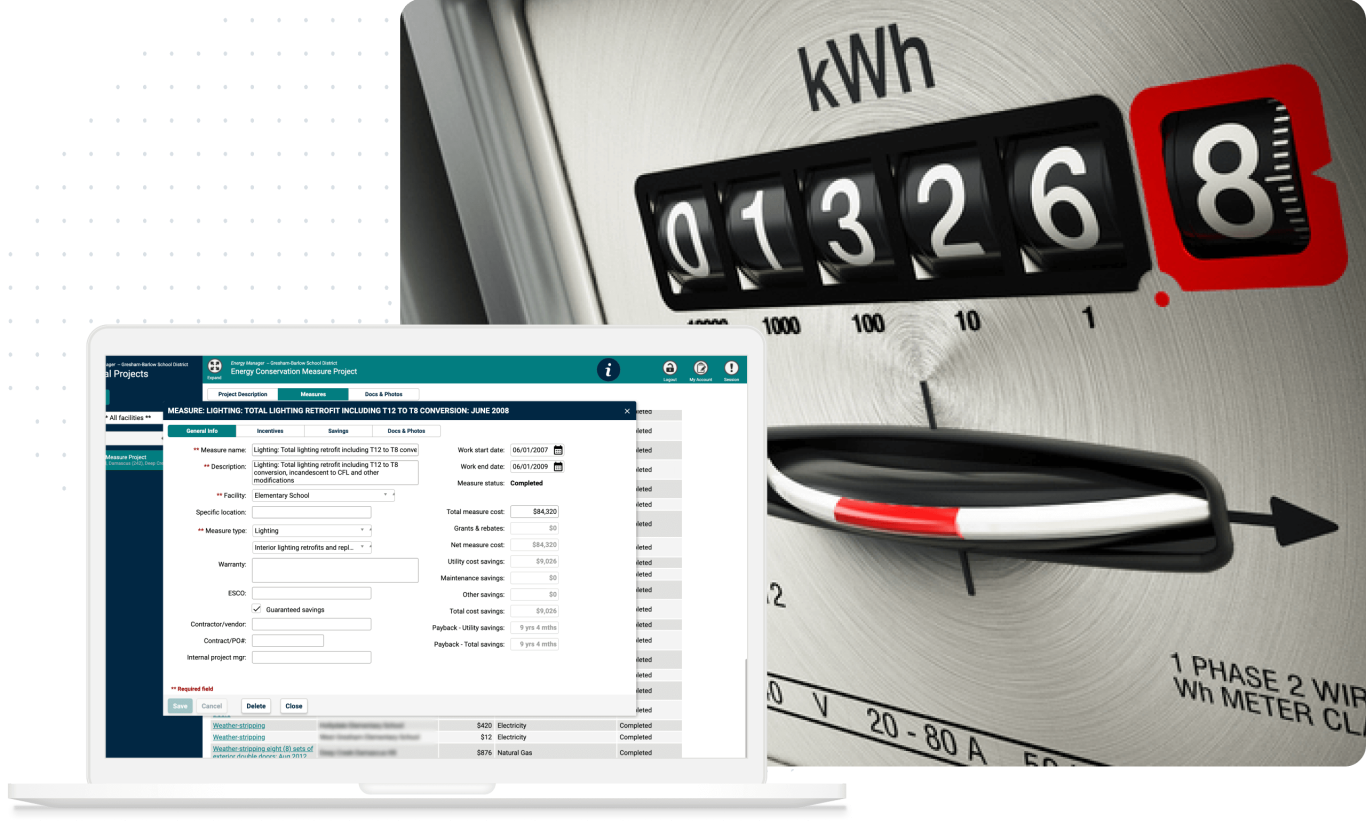Click the Session exclamation icon
Image resolution: width=1366 pixels, height=822 pixels.
pyautogui.click(x=731, y=368)
